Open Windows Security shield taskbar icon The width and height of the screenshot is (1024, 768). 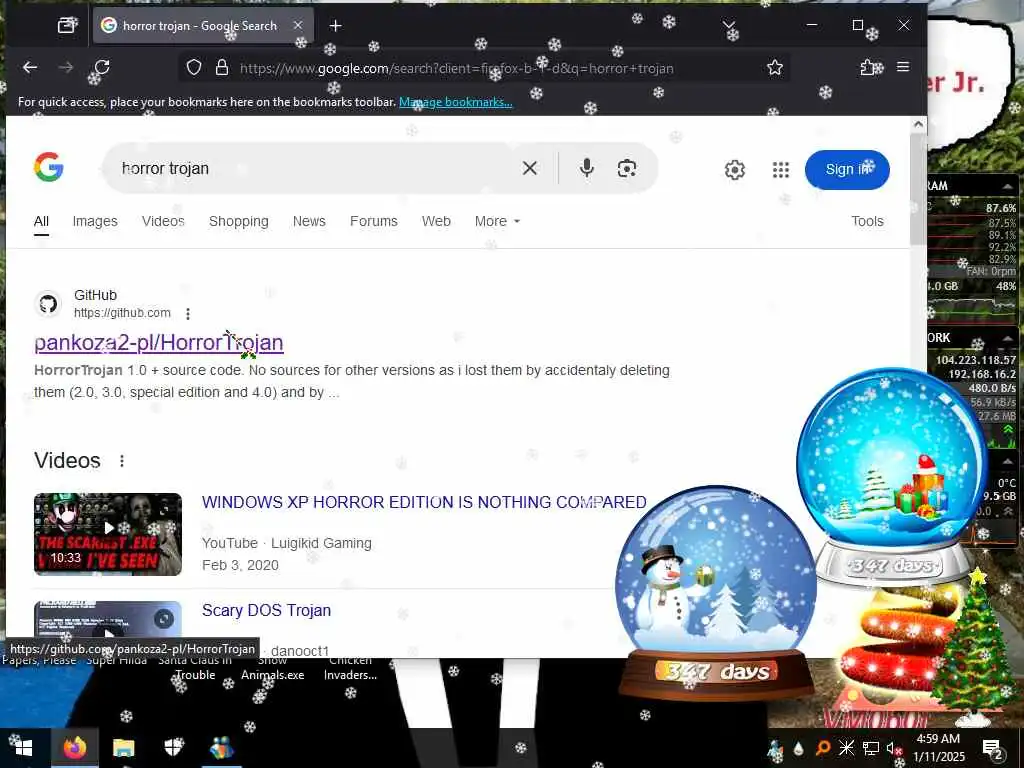(173, 748)
